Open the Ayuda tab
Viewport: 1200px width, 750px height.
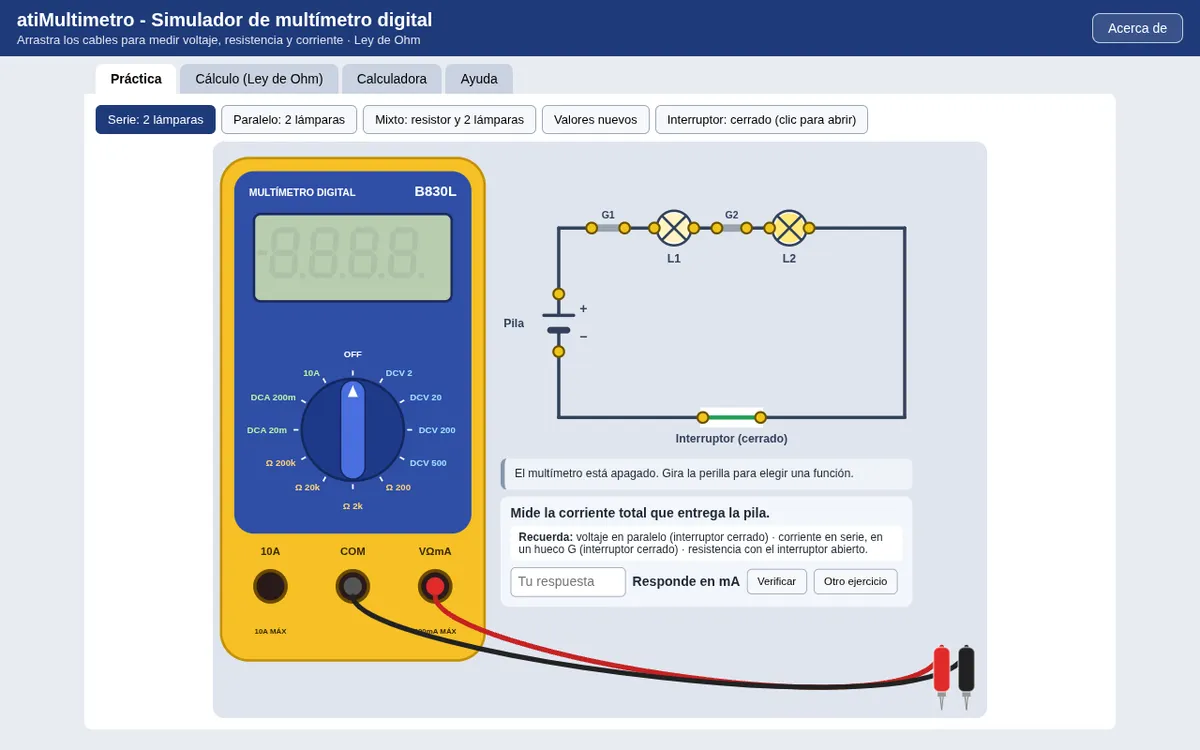point(479,79)
